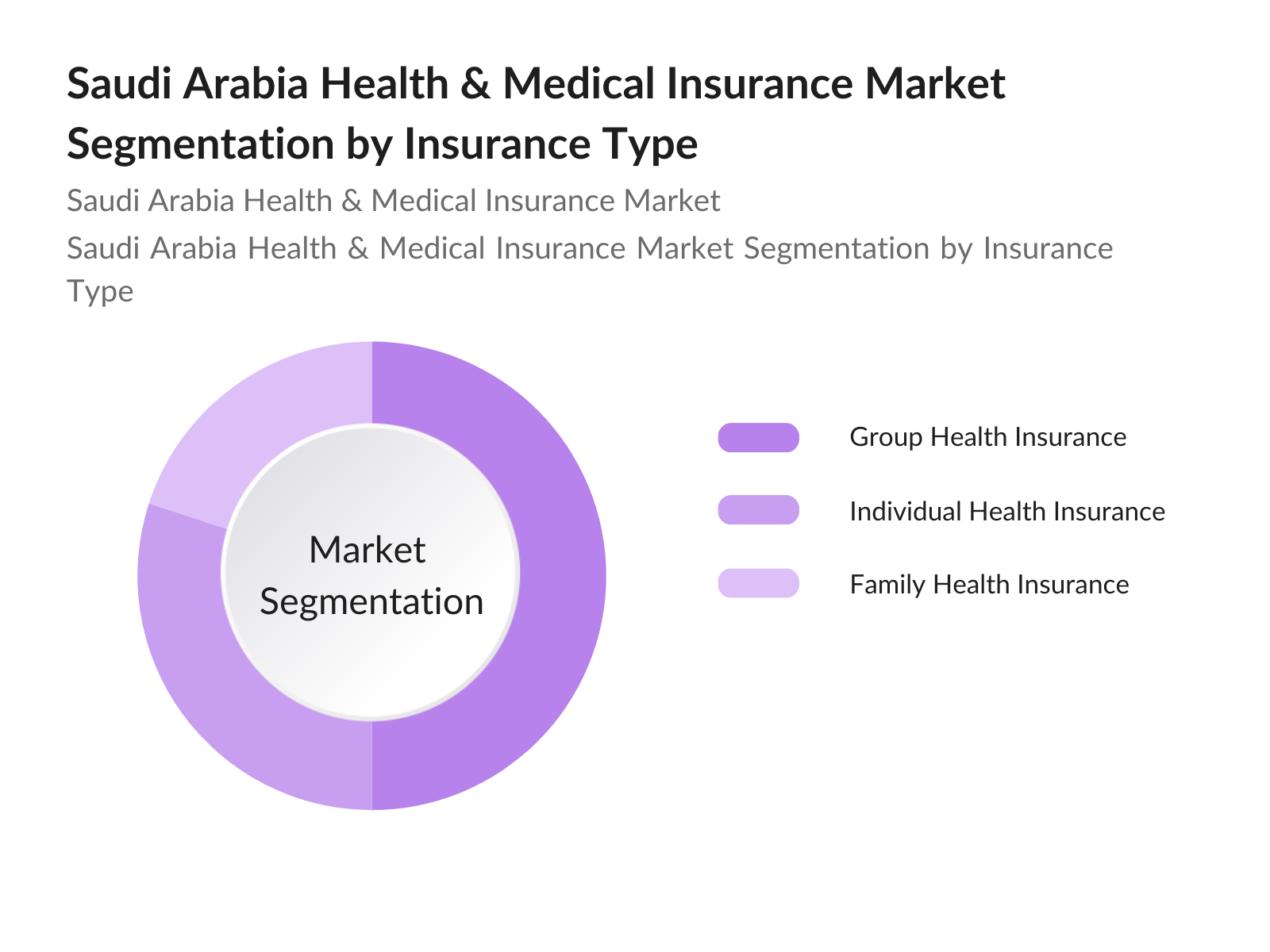1270x952 pixels.
Task: Click the Individual Health Insurance legend swatch
Action: coord(758,510)
